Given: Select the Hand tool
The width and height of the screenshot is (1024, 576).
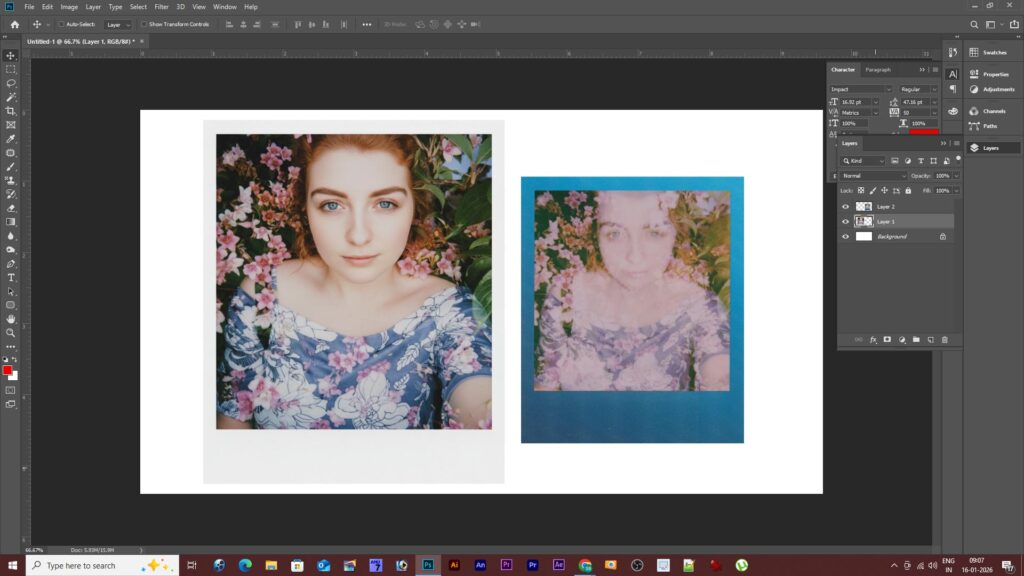Looking at the screenshot, I should 11,319.
